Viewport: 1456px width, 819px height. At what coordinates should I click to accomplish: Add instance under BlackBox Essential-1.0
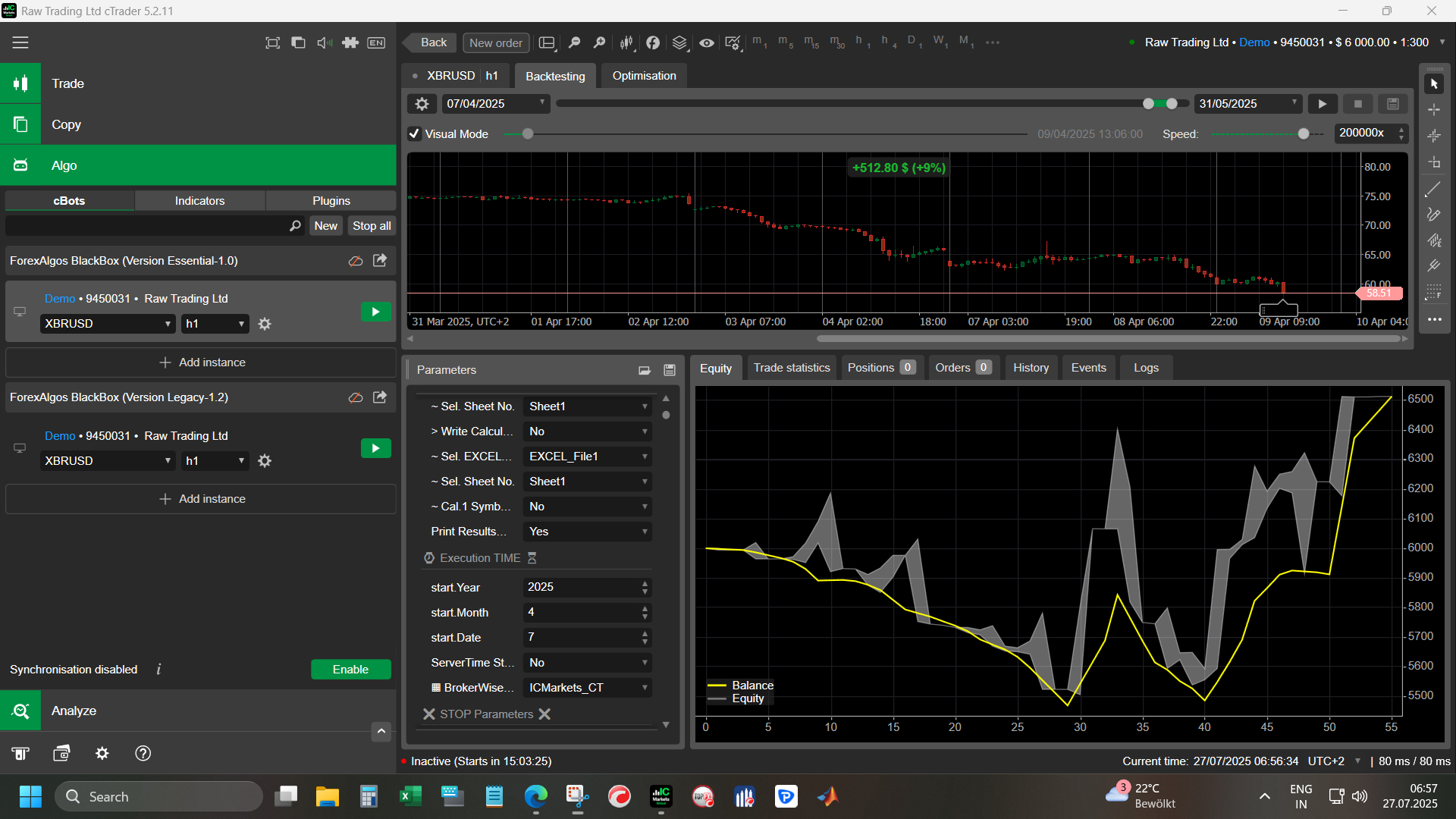pyautogui.click(x=201, y=362)
